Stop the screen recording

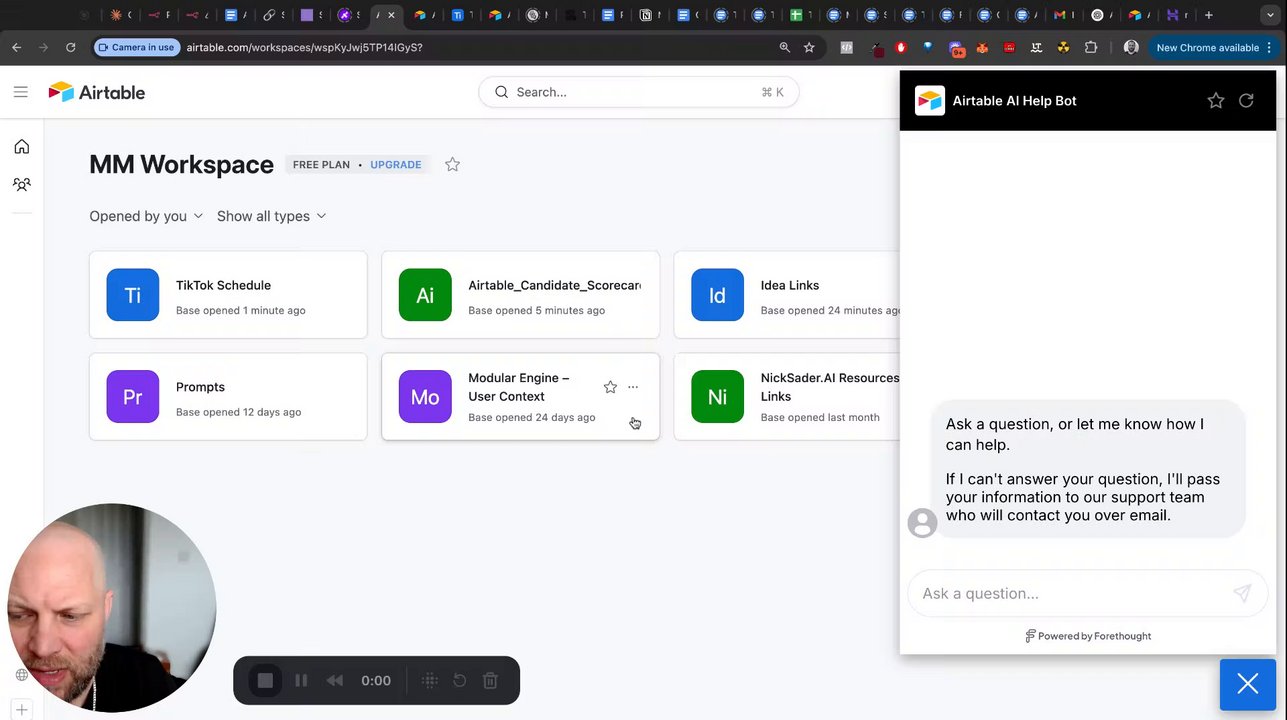(x=265, y=681)
